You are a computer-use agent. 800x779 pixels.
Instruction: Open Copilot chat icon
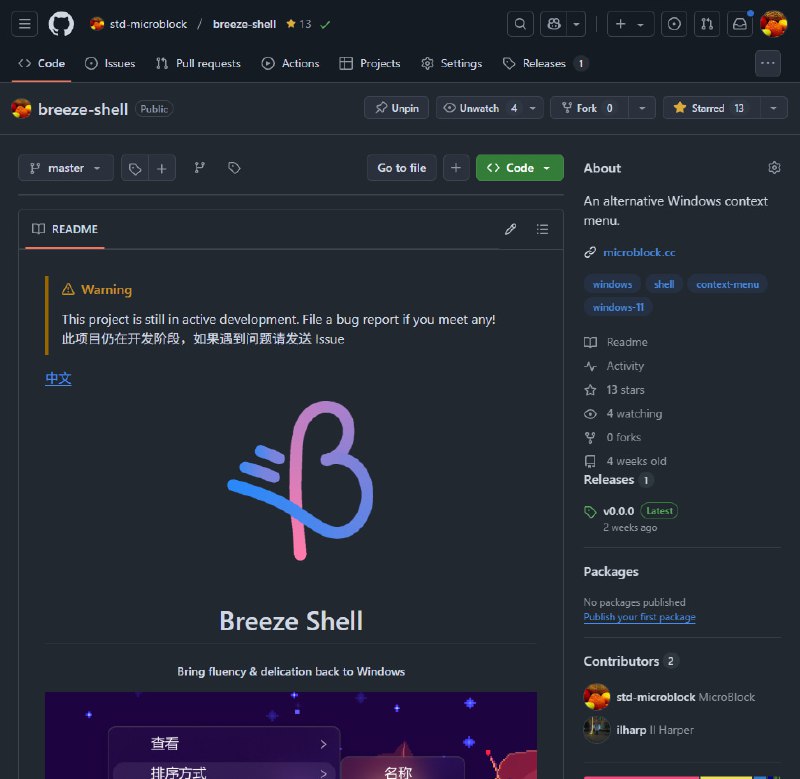coord(554,24)
